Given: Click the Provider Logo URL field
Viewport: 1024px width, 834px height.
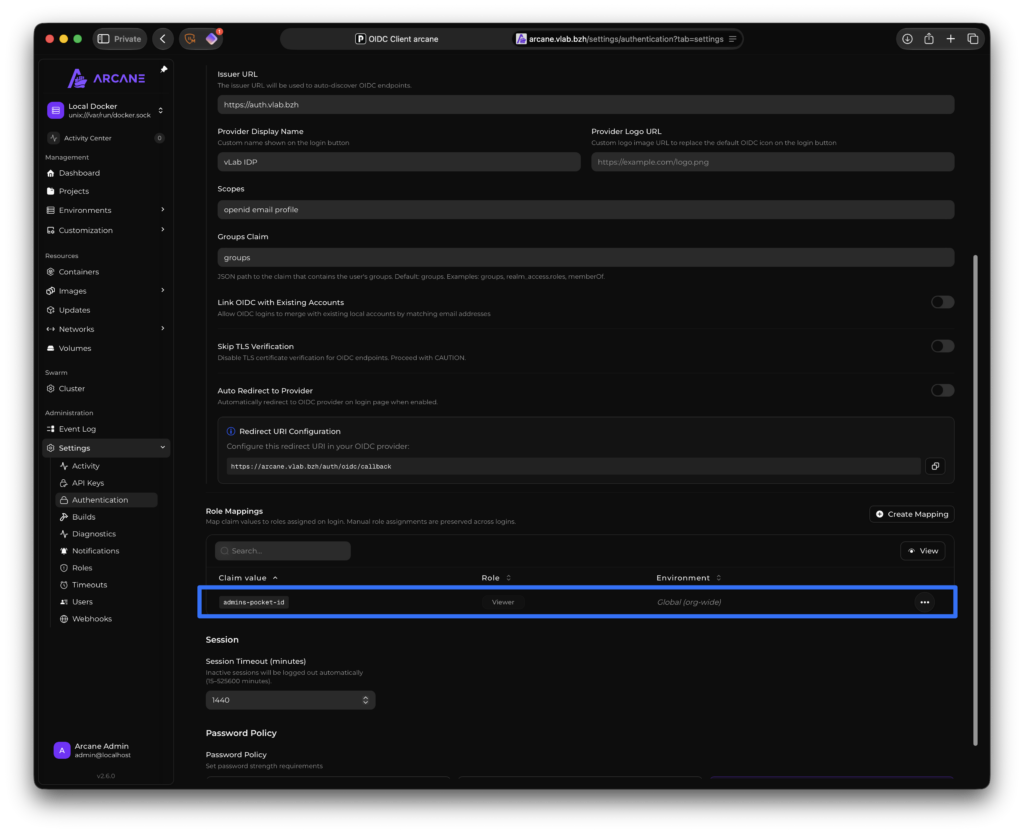Looking at the screenshot, I should (773, 162).
